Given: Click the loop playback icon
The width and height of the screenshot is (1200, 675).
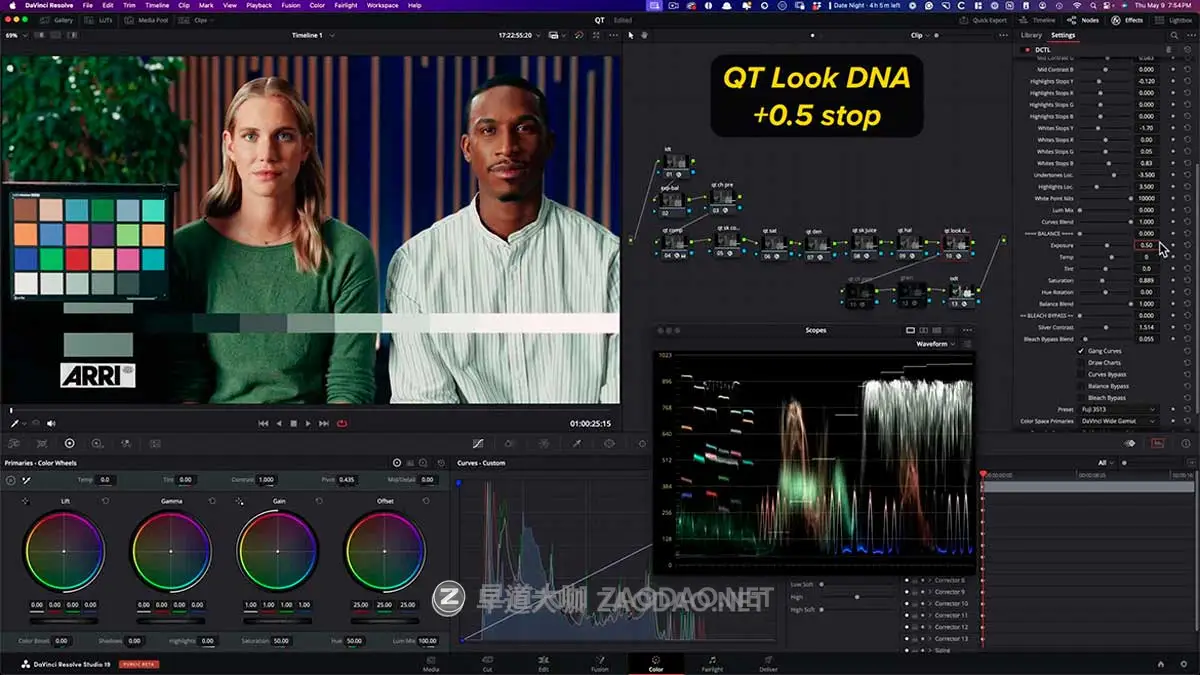Looking at the screenshot, I should coord(342,423).
